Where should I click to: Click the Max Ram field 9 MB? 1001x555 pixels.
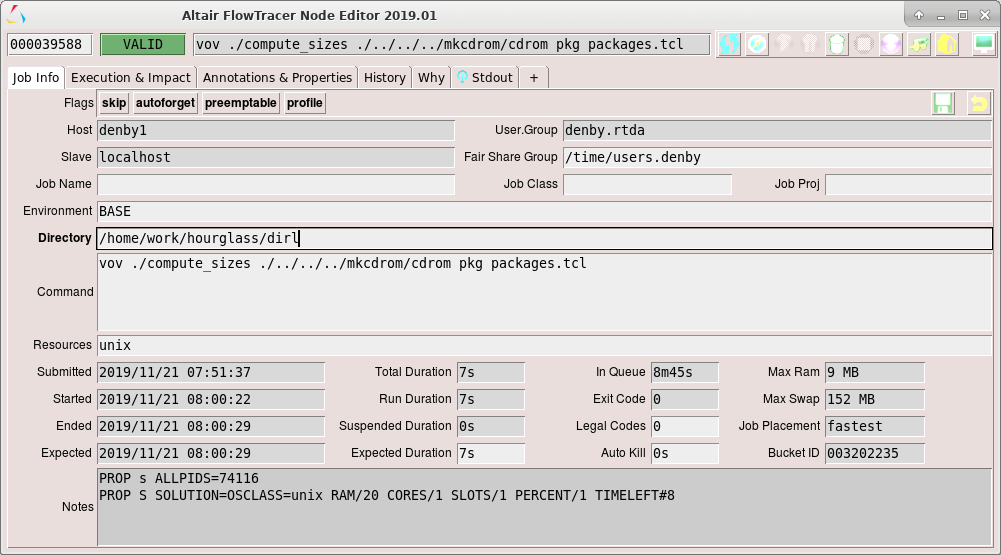(875, 372)
